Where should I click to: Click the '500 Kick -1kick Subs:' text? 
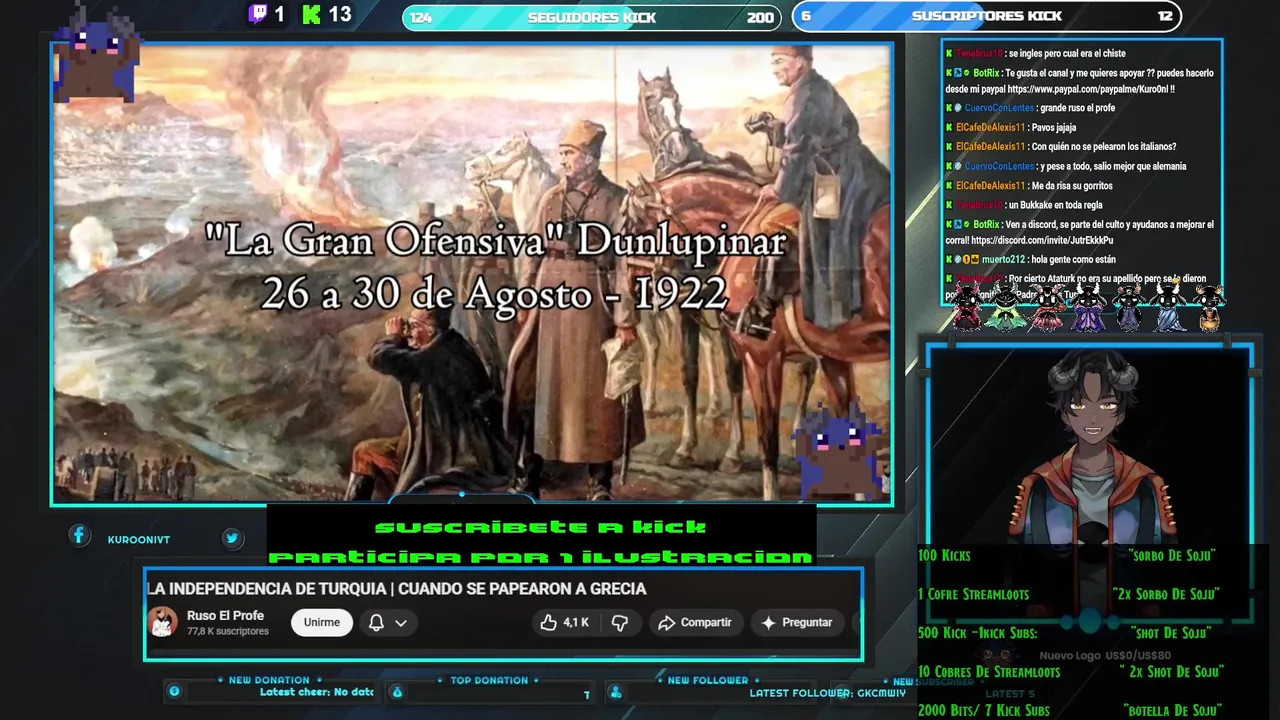point(977,633)
